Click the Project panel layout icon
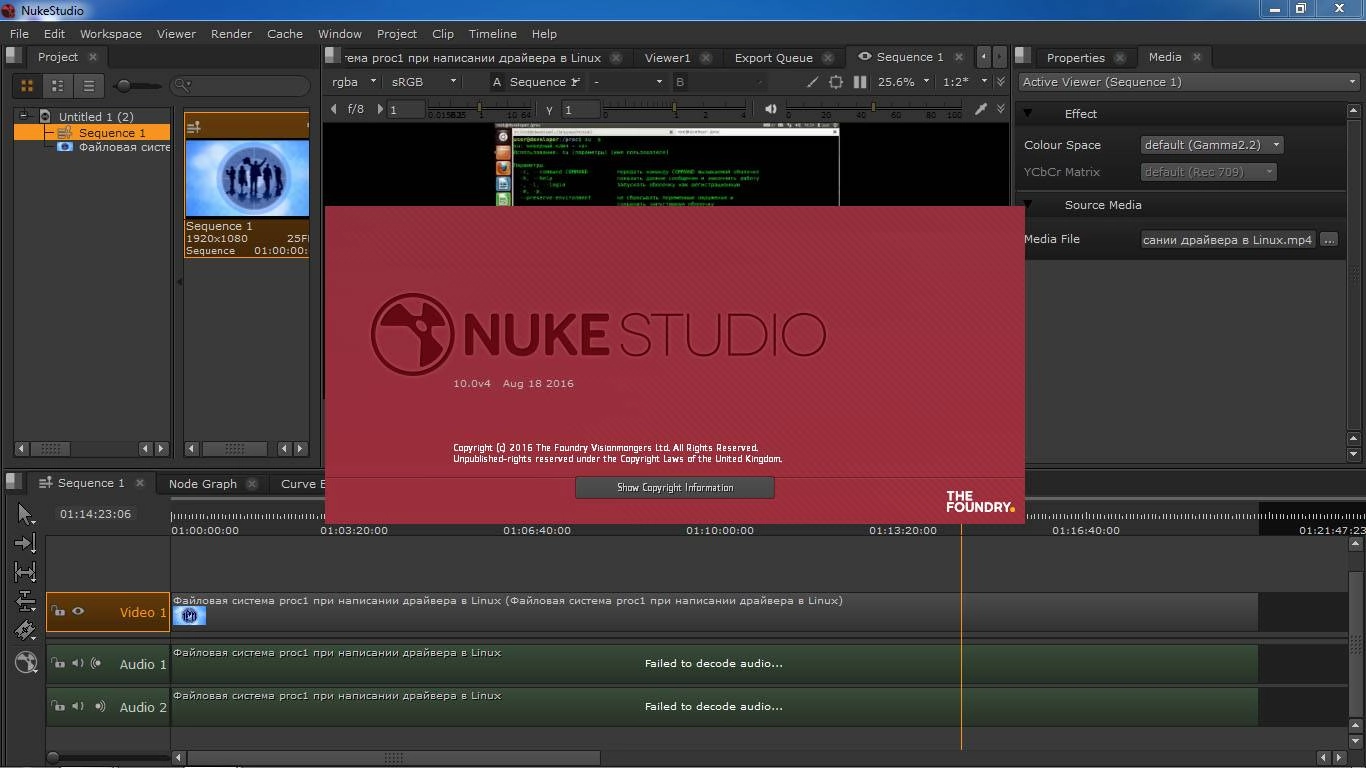The height and width of the screenshot is (768, 1366). 16,57
